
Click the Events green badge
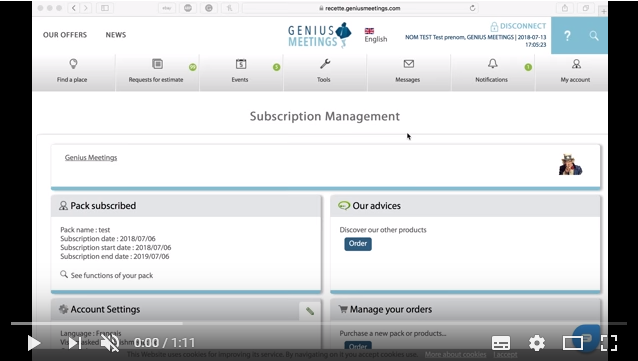[x=276, y=67]
